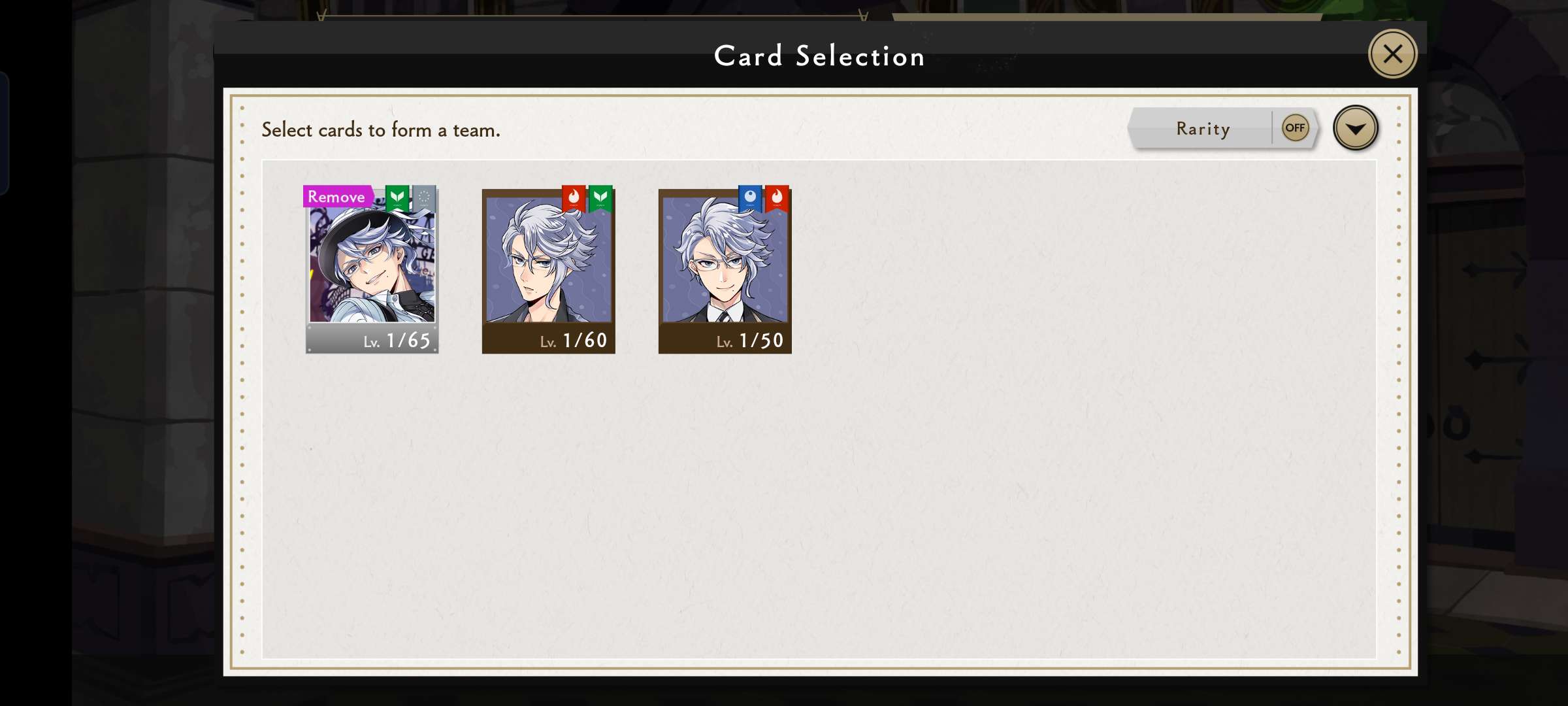Click the green flora icon on Lv. 1/60 card
The image size is (1568, 706).
pos(600,198)
